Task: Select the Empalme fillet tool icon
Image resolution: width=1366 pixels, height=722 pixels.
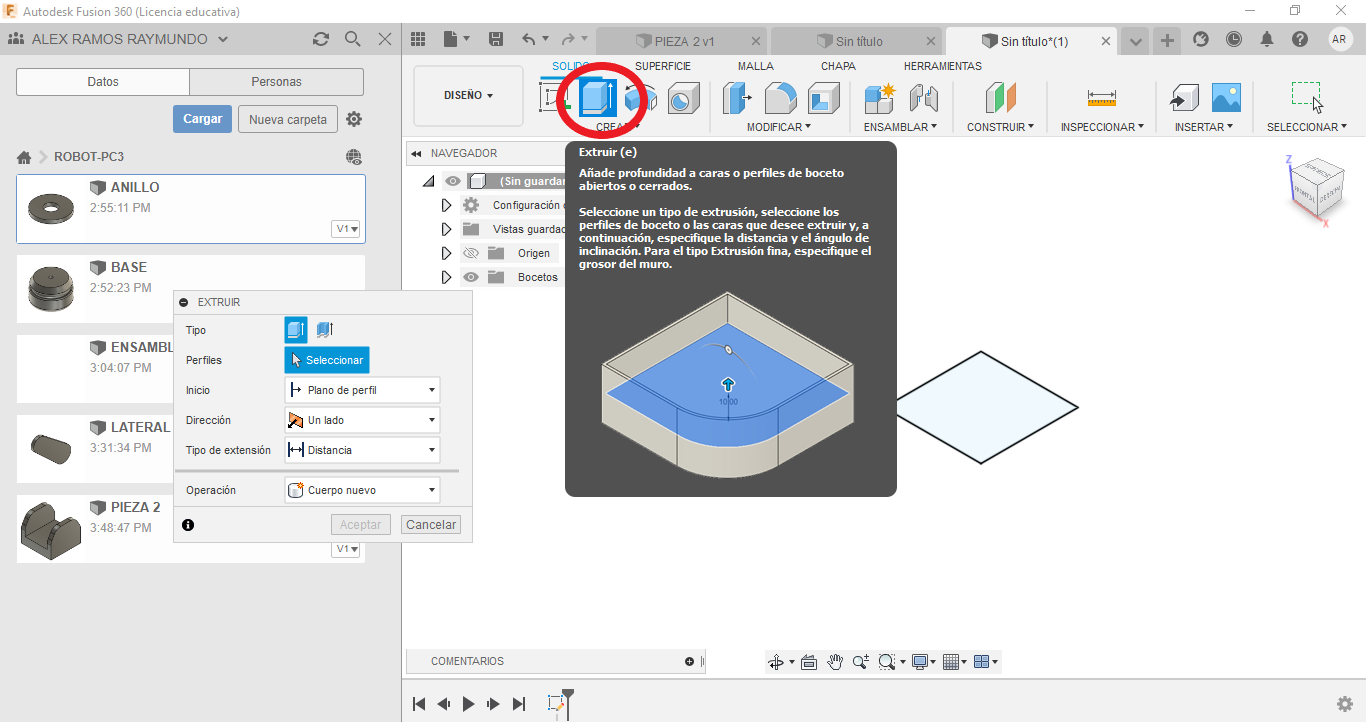Action: click(780, 98)
